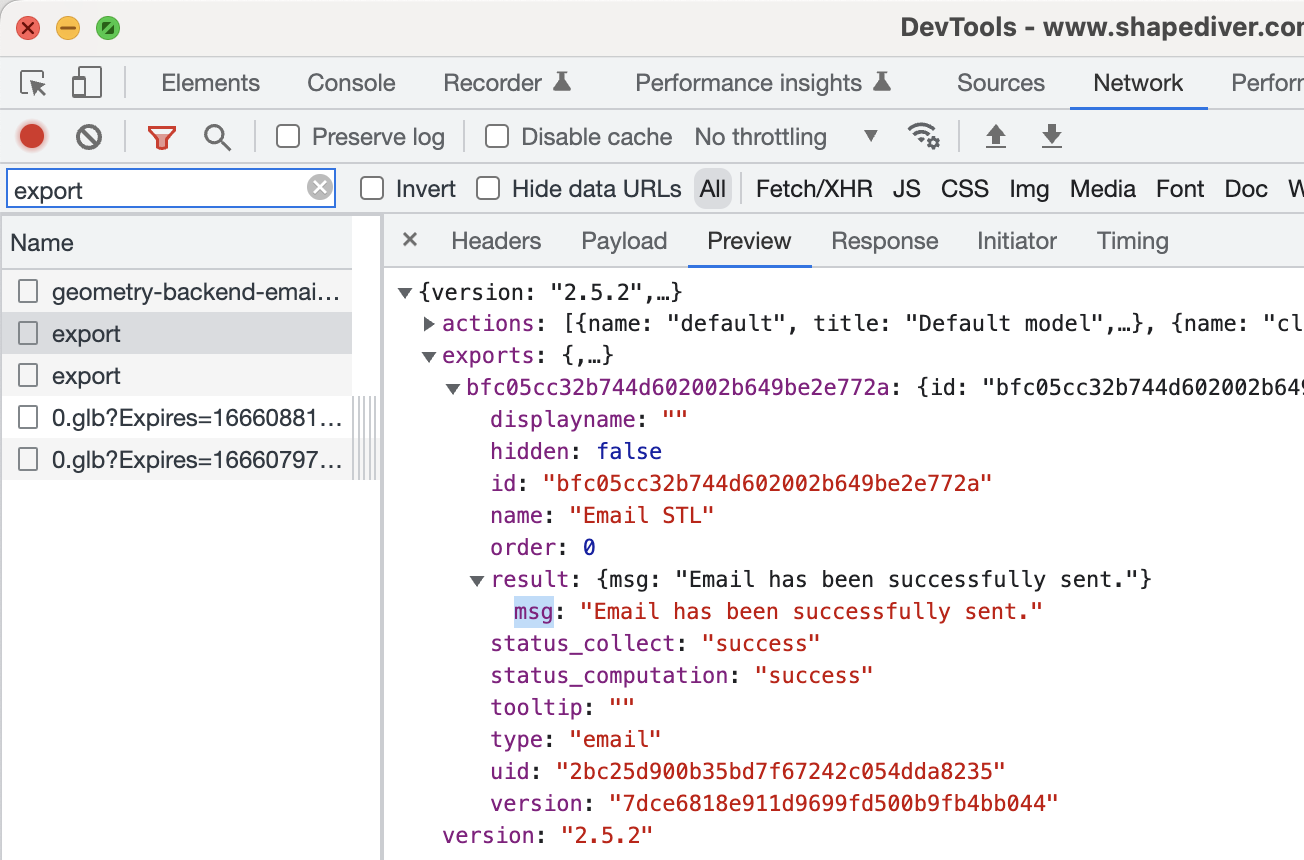
Task: Open network conditions Wi-Fi gear icon
Action: click(923, 136)
